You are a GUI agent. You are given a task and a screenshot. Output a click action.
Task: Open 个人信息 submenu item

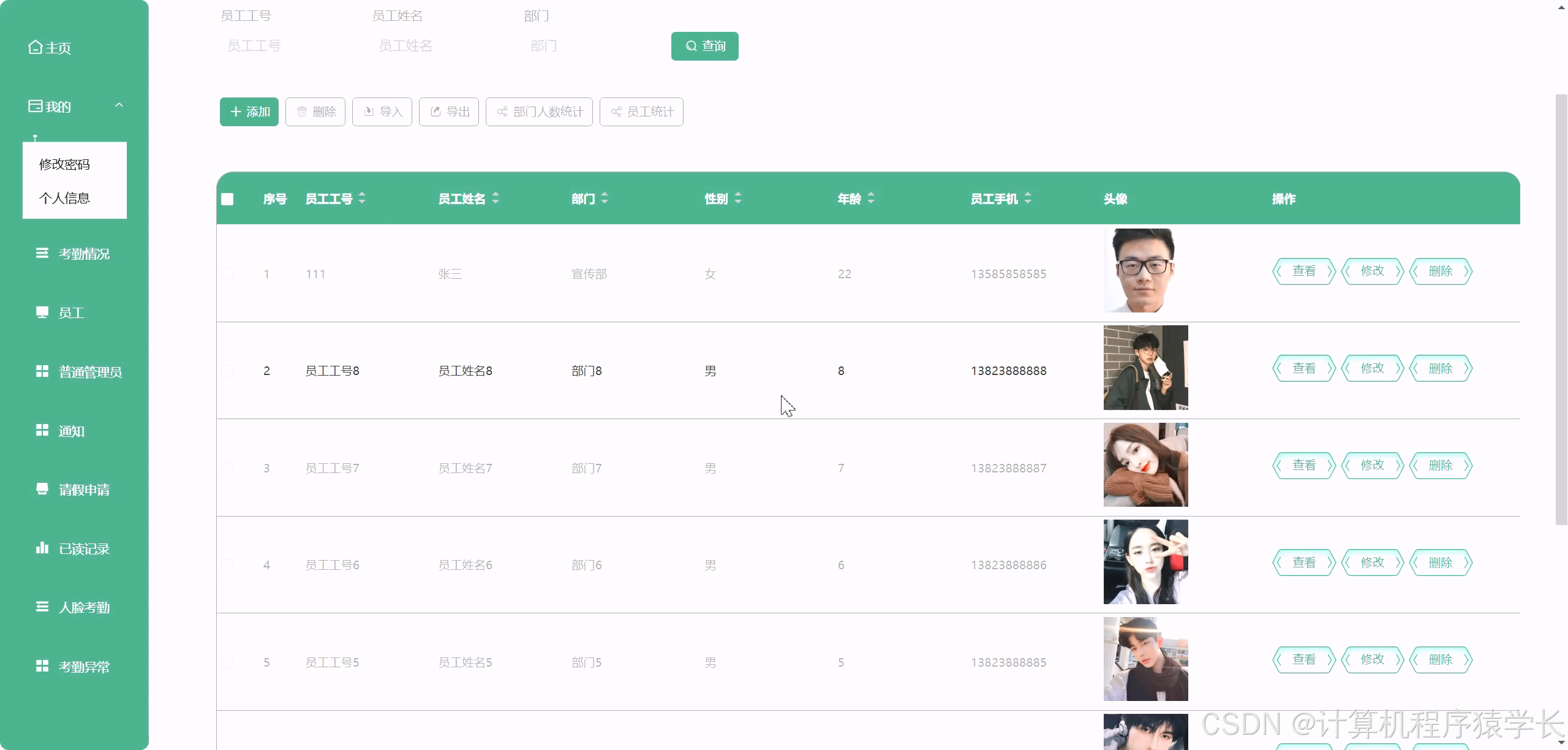tap(64, 198)
